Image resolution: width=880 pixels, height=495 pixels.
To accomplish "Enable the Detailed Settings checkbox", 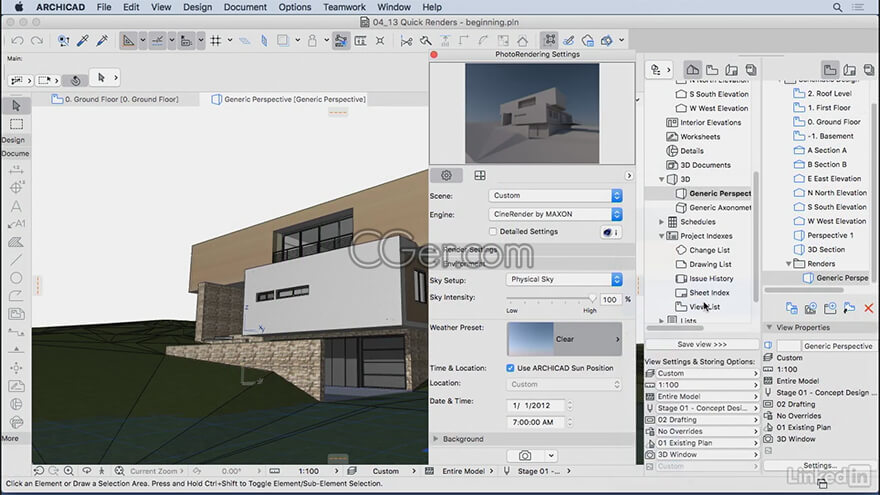I will click(x=493, y=231).
